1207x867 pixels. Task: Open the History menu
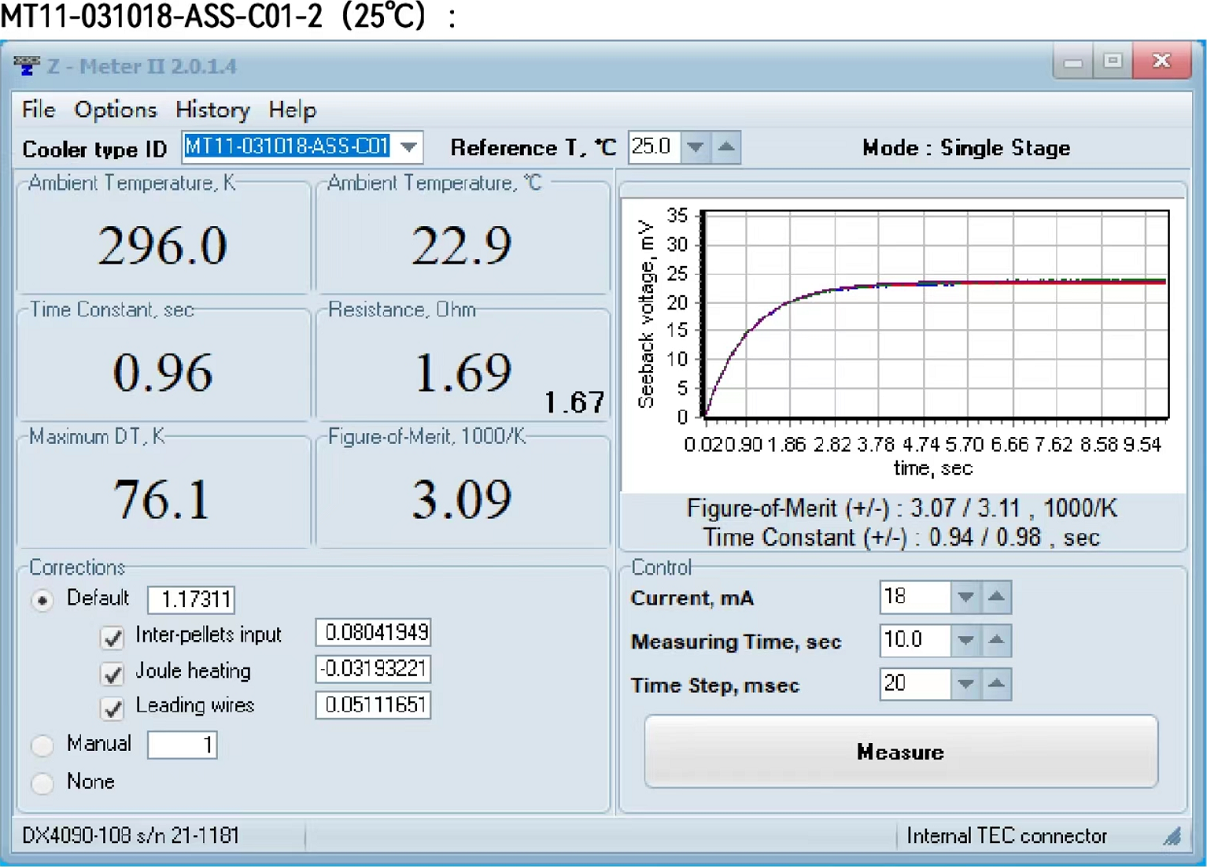tap(212, 109)
